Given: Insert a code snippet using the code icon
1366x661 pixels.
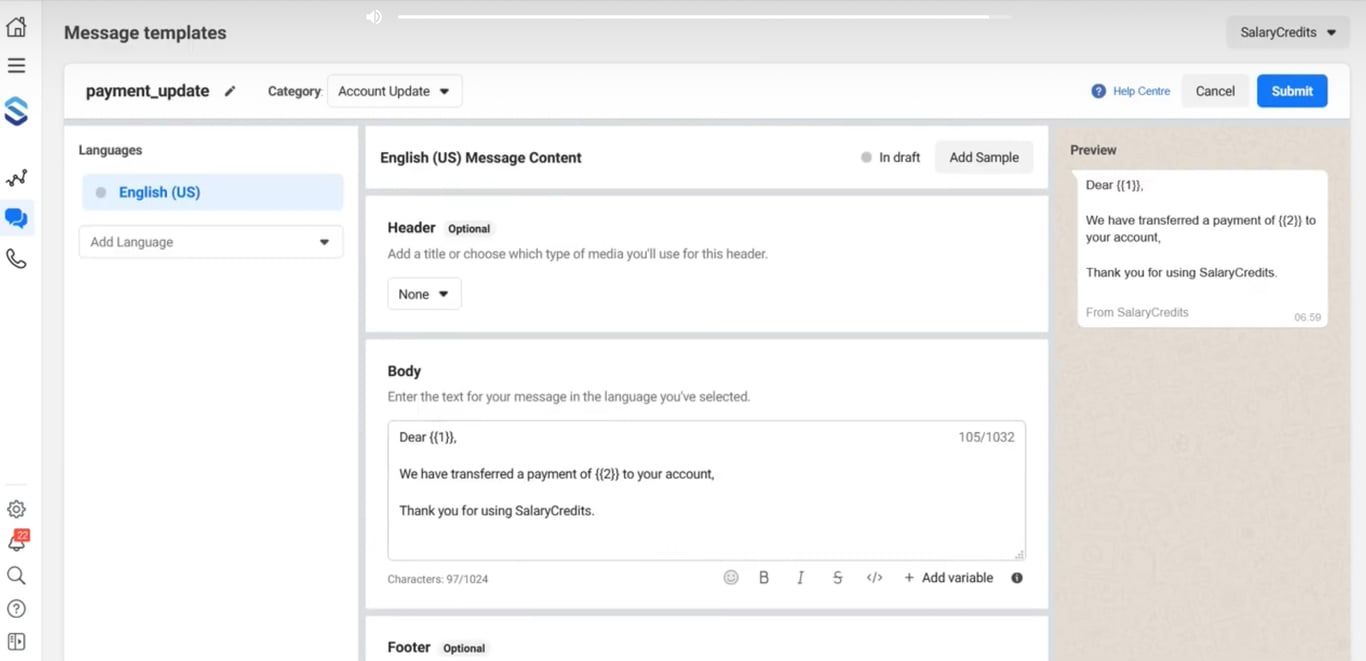Looking at the screenshot, I should (874, 577).
